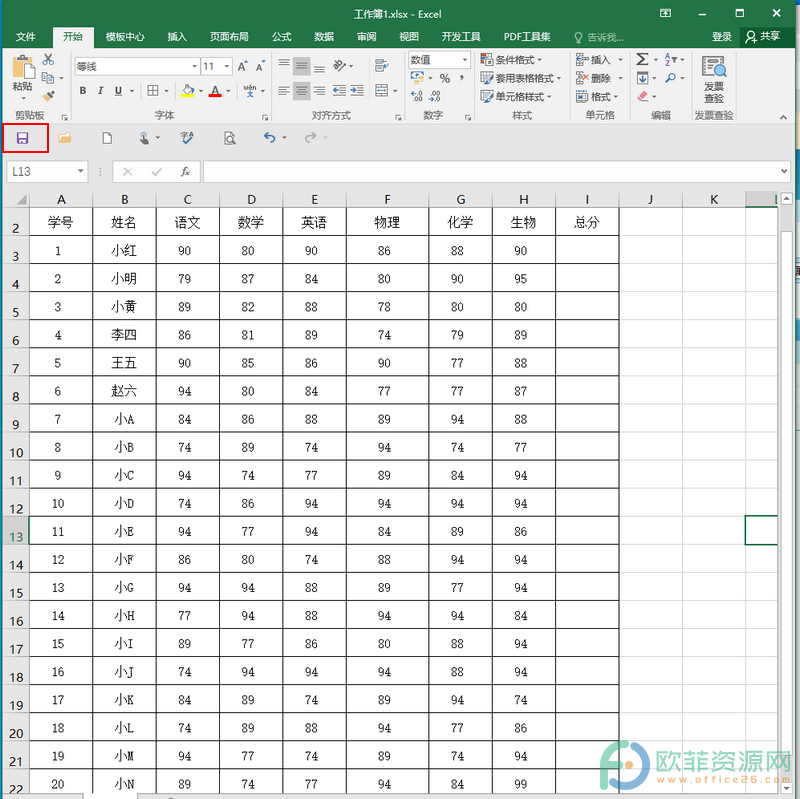
Task: Click 共享 Share button
Action: [x=763, y=37]
